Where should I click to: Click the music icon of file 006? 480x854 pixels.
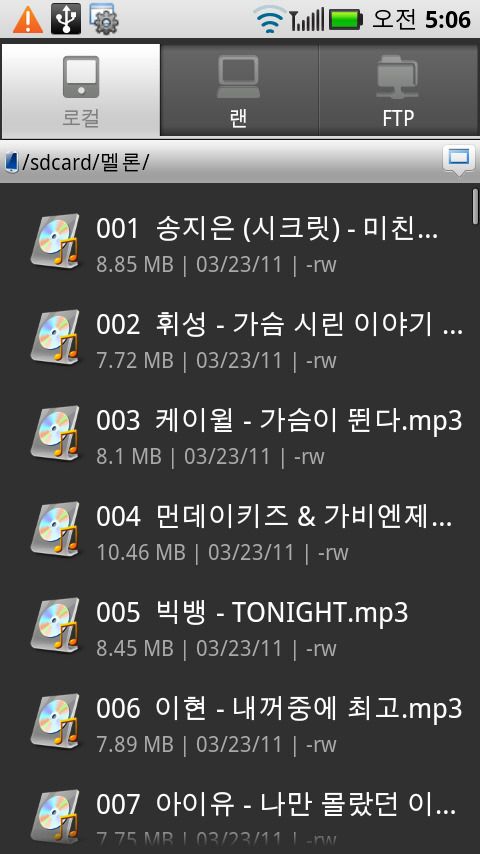pos(55,719)
